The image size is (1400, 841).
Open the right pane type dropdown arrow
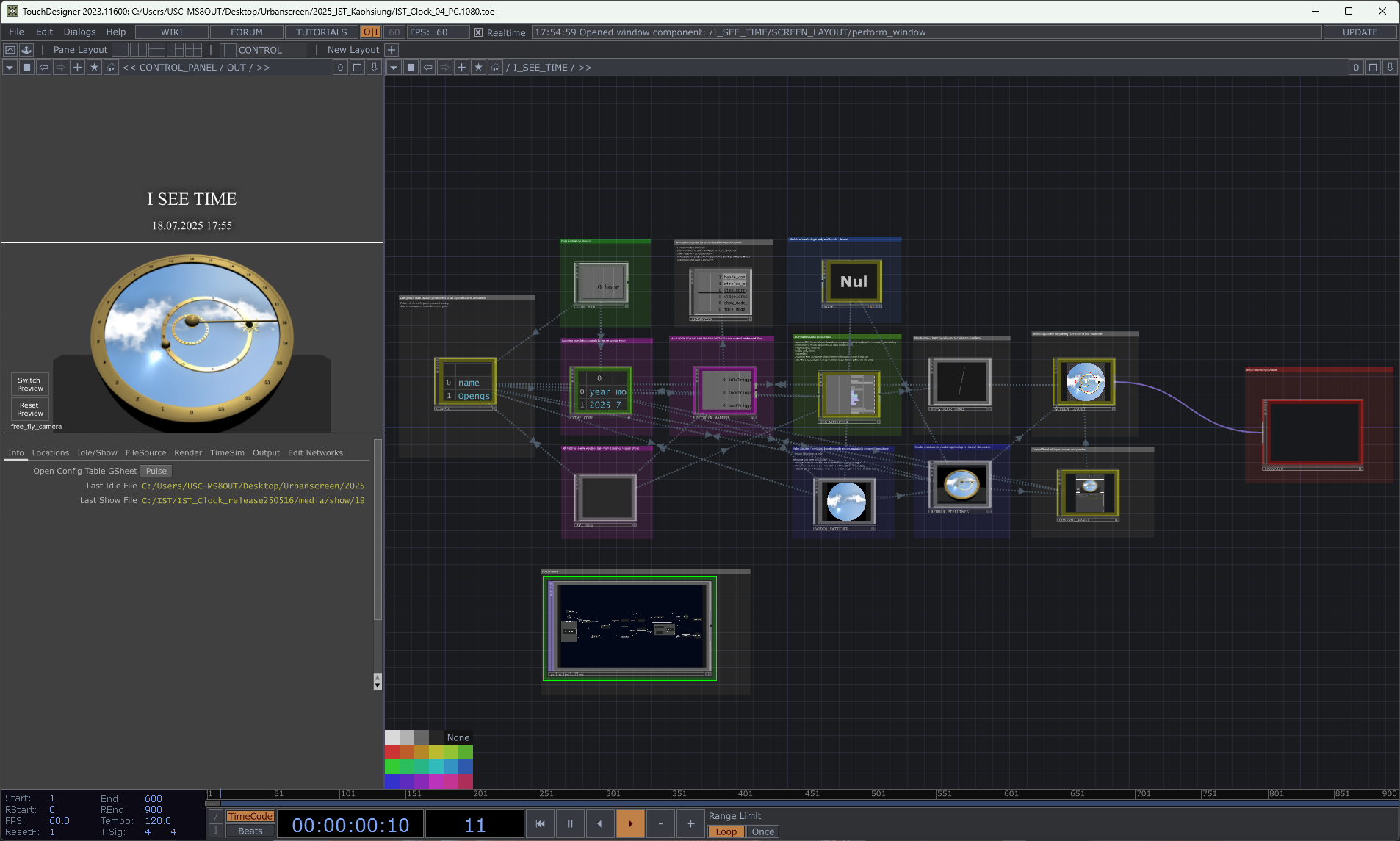point(394,68)
